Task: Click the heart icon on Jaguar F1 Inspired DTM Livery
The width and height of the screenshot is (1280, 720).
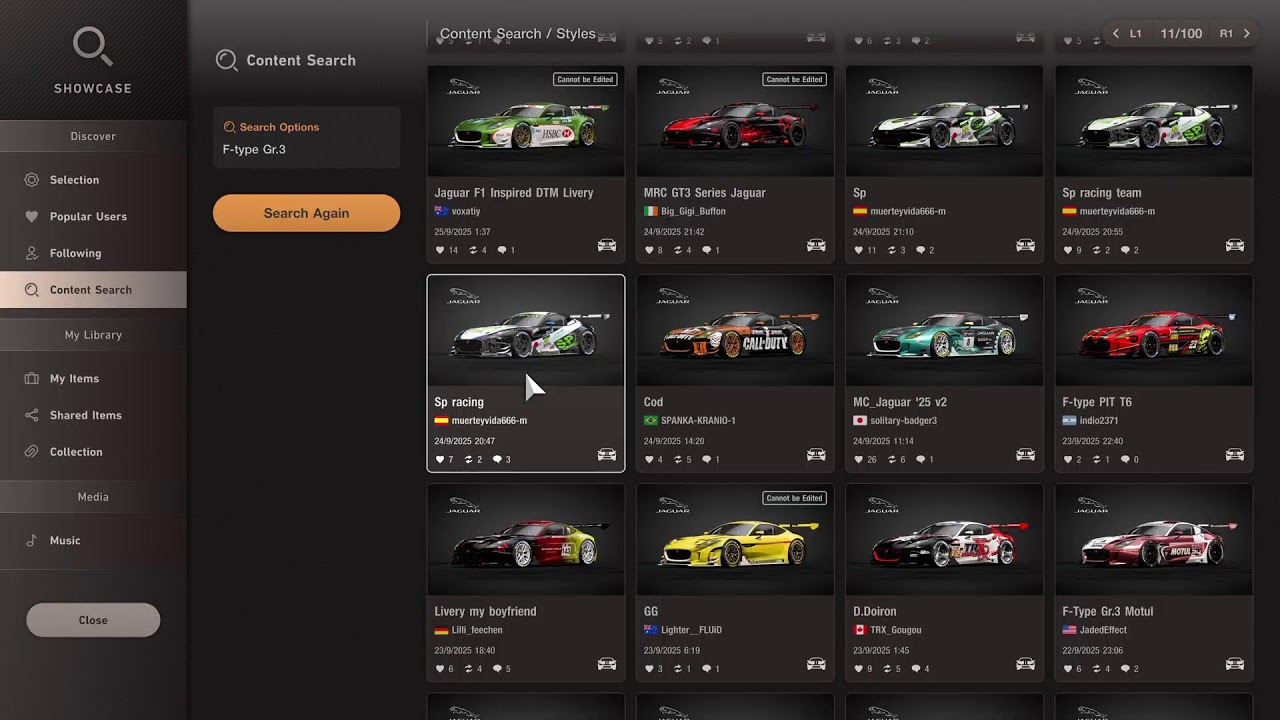Action: (x=440, y=250)
